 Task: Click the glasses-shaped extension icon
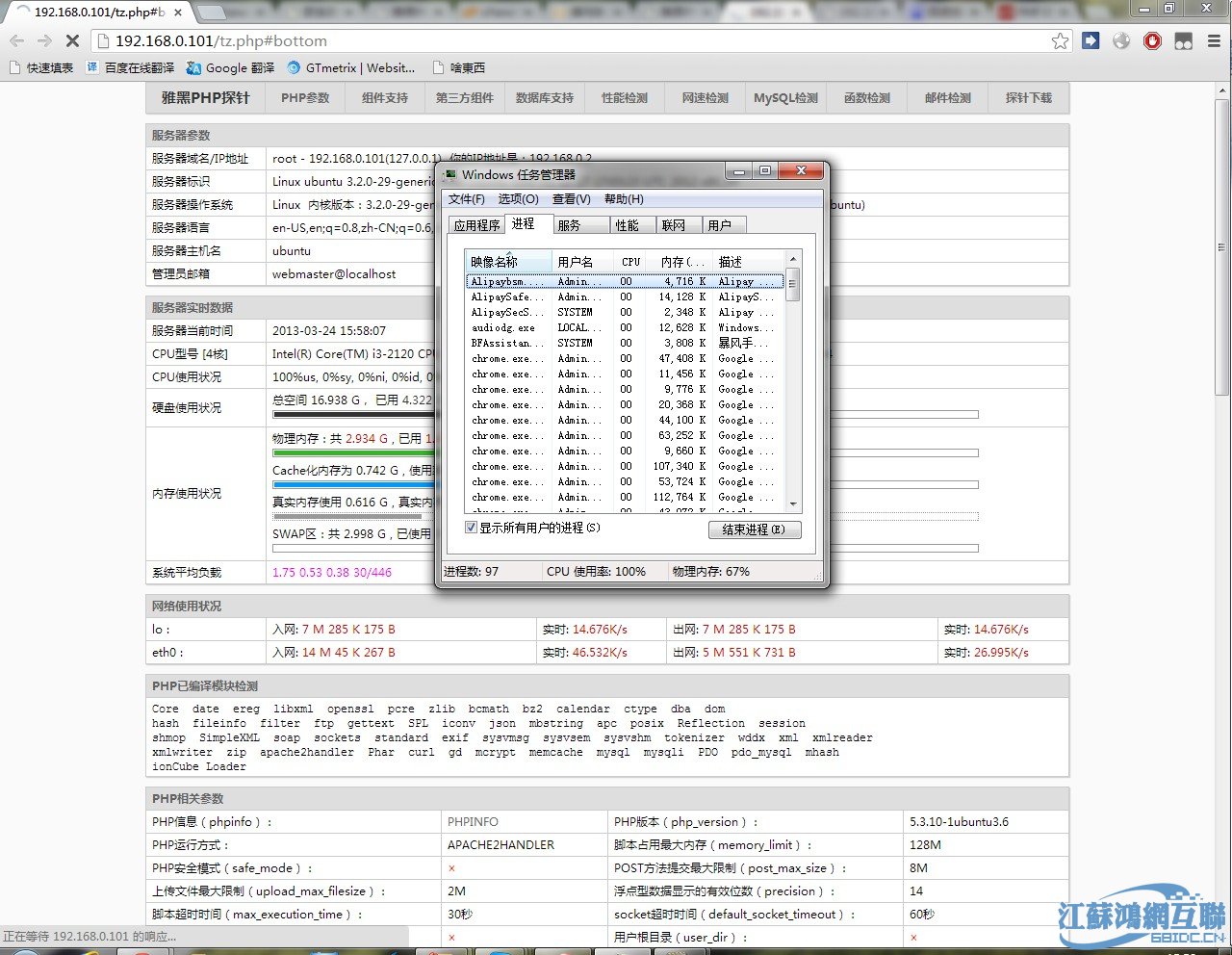(1184, 40)
